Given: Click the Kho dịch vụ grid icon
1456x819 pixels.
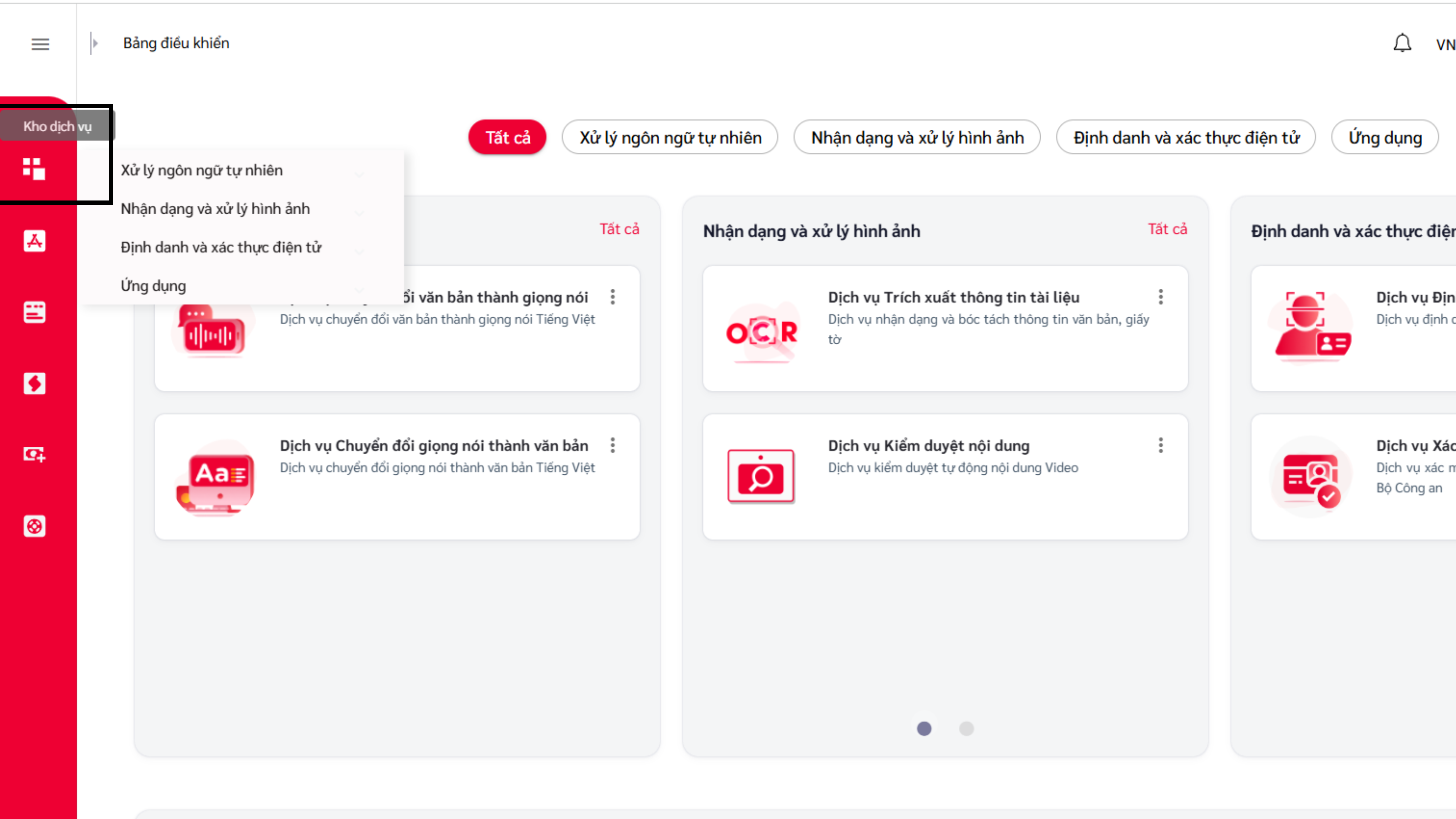Looking at the screenshot, I should (x=34, y=169).
